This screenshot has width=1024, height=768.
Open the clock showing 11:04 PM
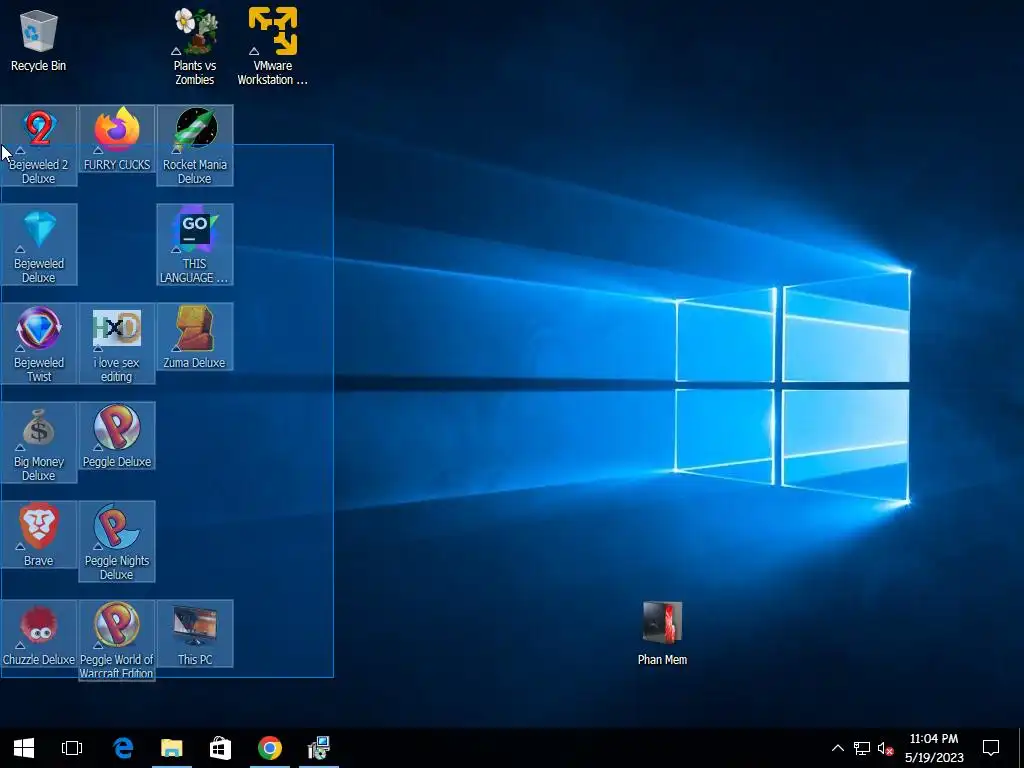pos(934,748)
